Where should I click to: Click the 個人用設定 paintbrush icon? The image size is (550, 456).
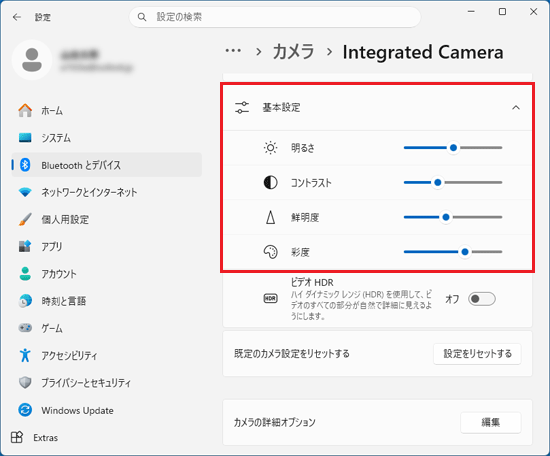25,219
